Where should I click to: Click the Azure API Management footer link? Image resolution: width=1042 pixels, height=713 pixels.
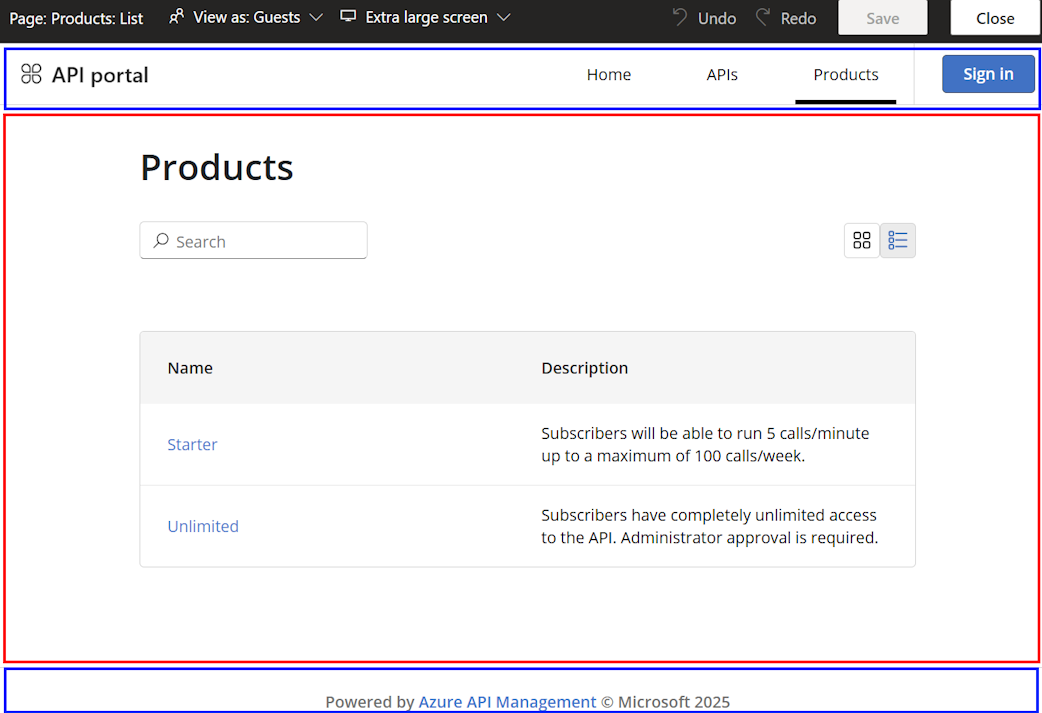pos(506,701)
